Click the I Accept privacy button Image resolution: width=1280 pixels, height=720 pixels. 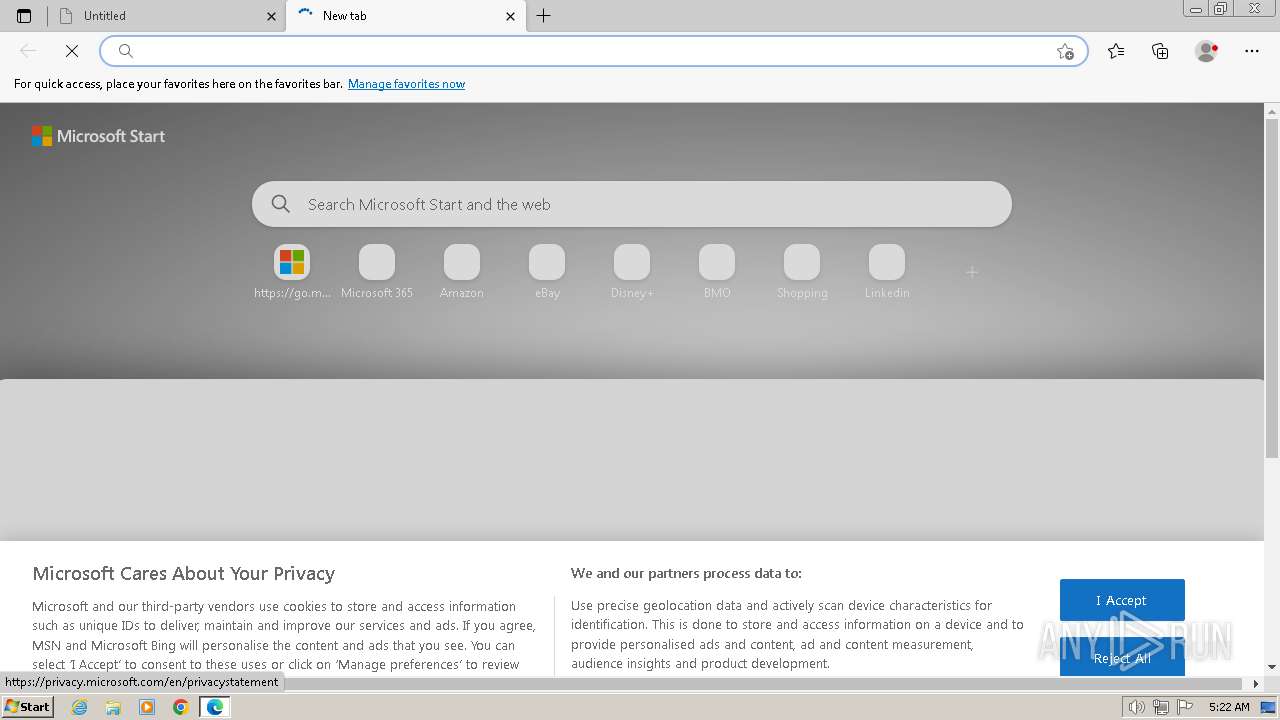point(1122,600)
